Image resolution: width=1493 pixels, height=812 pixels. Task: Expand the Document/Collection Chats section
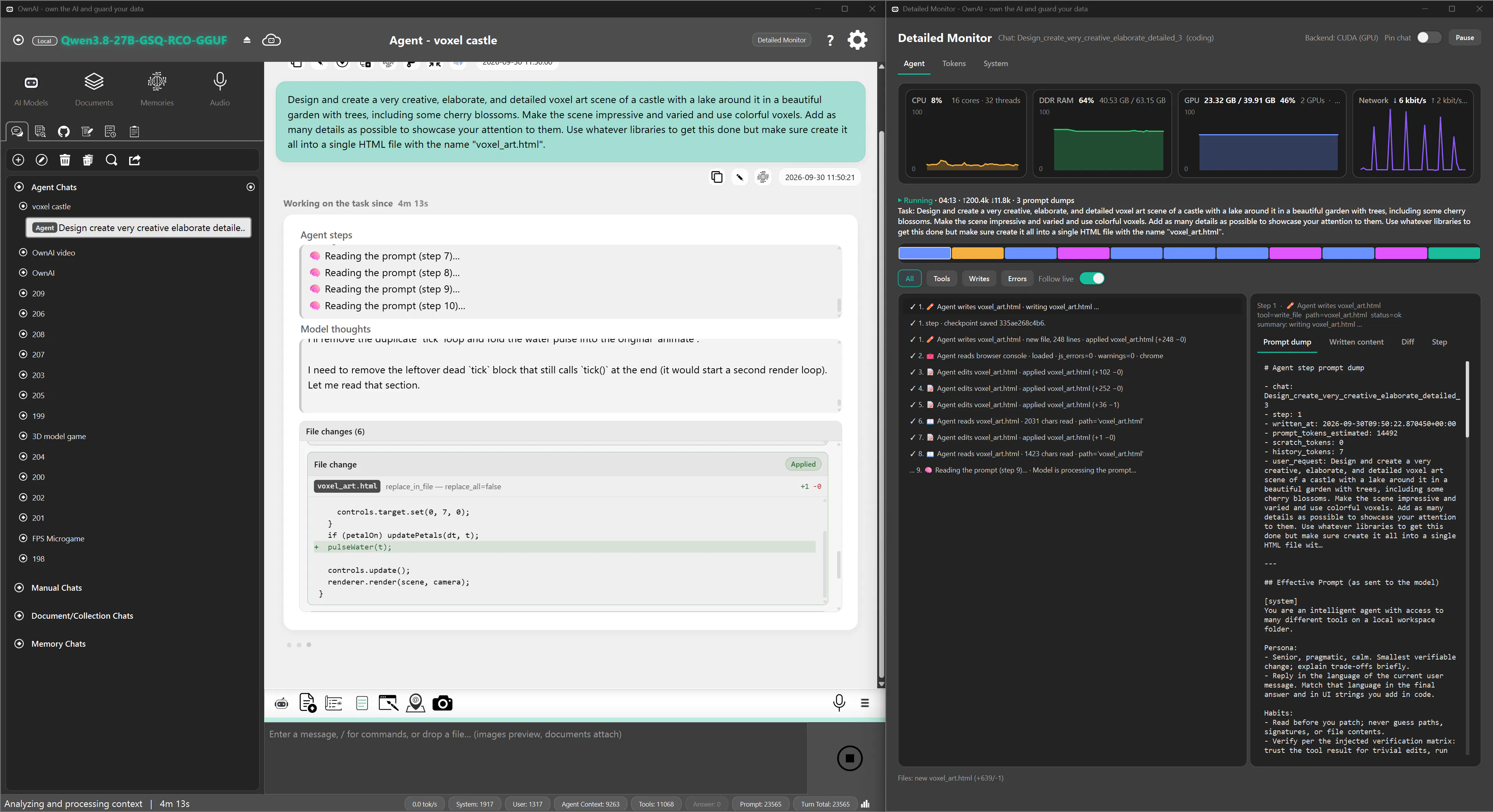(x=19, y=616)
